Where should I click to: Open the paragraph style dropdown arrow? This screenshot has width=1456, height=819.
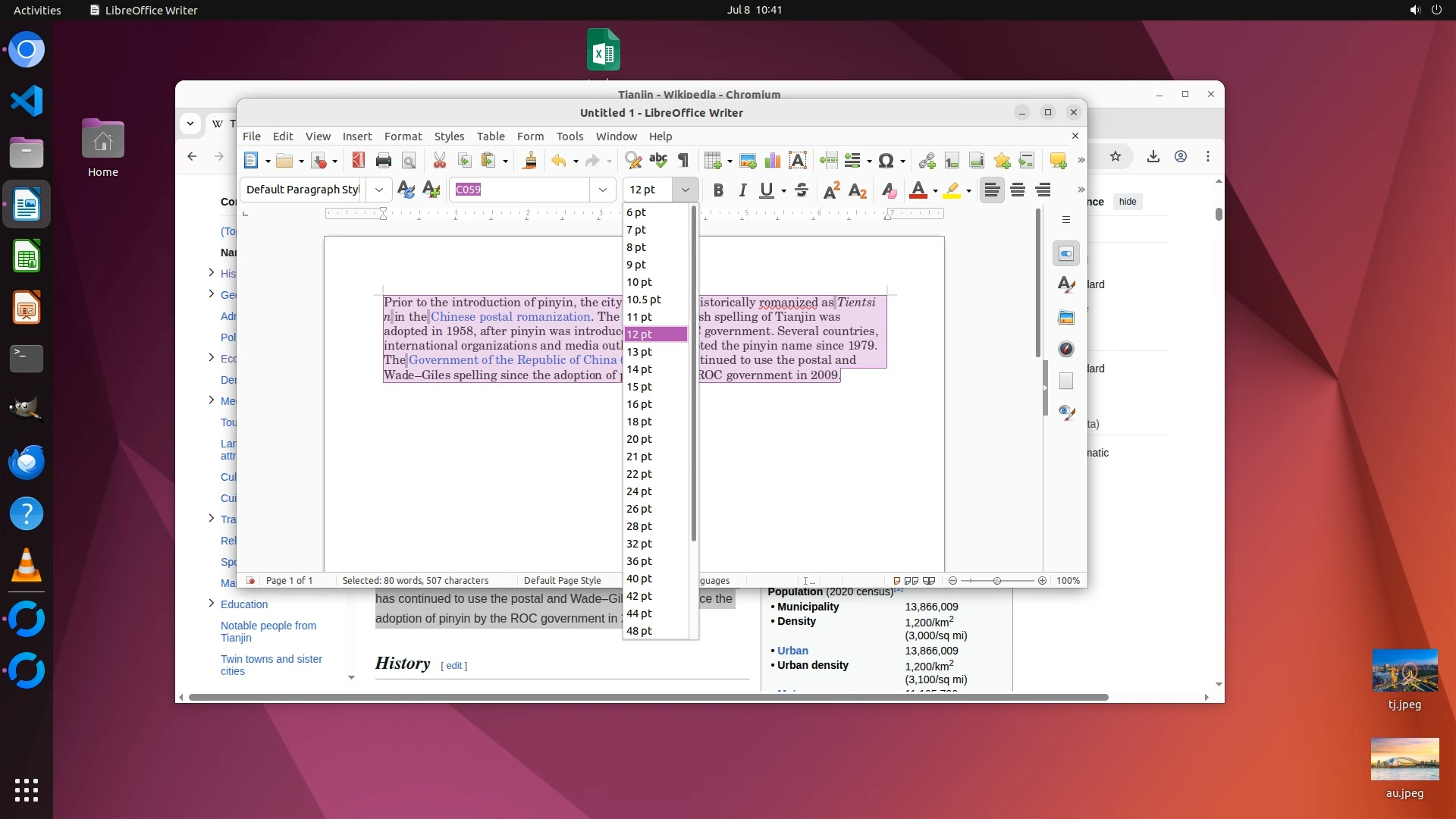[x=378, y=190]
